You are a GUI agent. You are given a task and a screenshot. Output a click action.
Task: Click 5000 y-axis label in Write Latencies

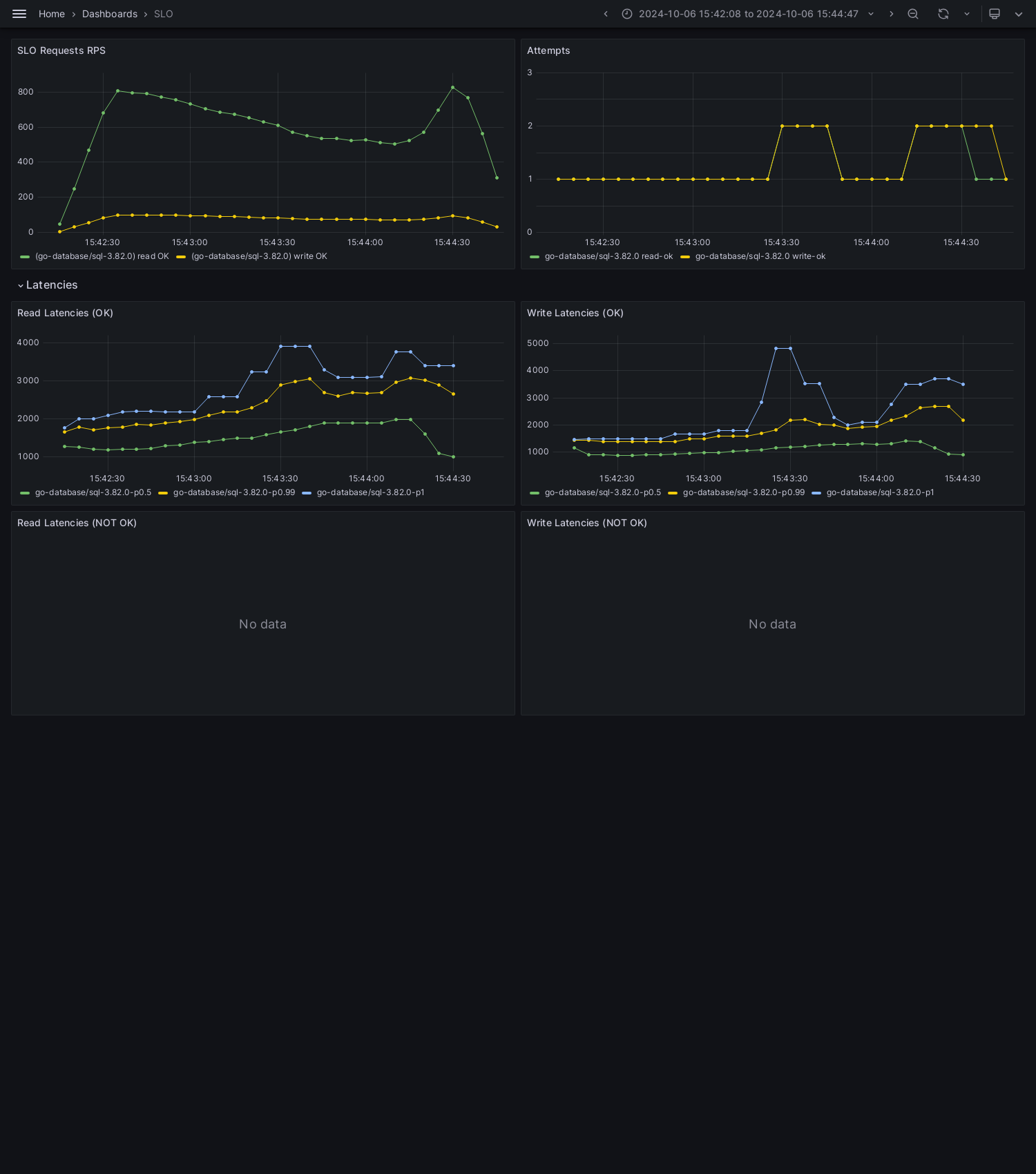[x=538, y=343]
